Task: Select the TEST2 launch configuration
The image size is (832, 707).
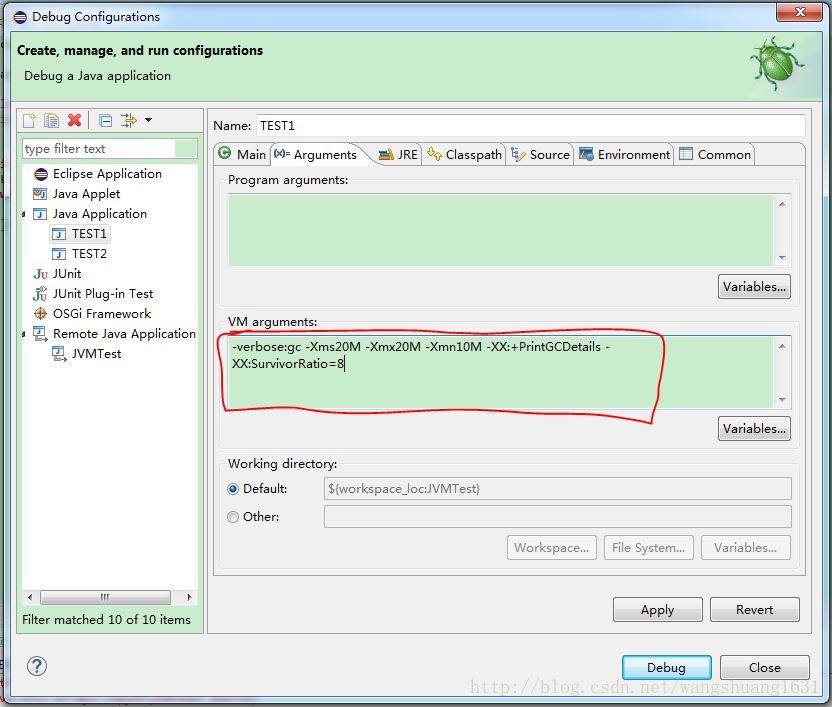Action: tap(89, 254)
